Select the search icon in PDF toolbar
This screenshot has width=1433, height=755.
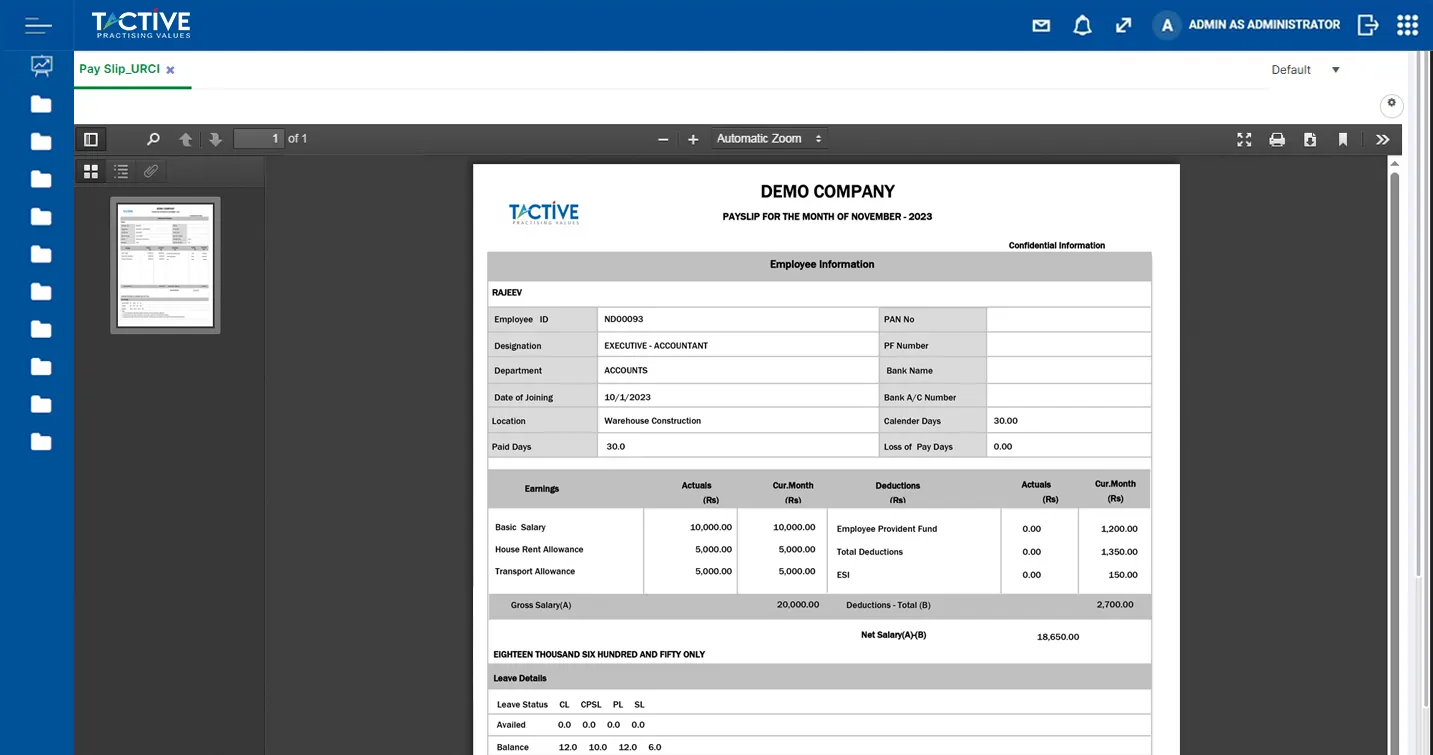tap(153, 139)
